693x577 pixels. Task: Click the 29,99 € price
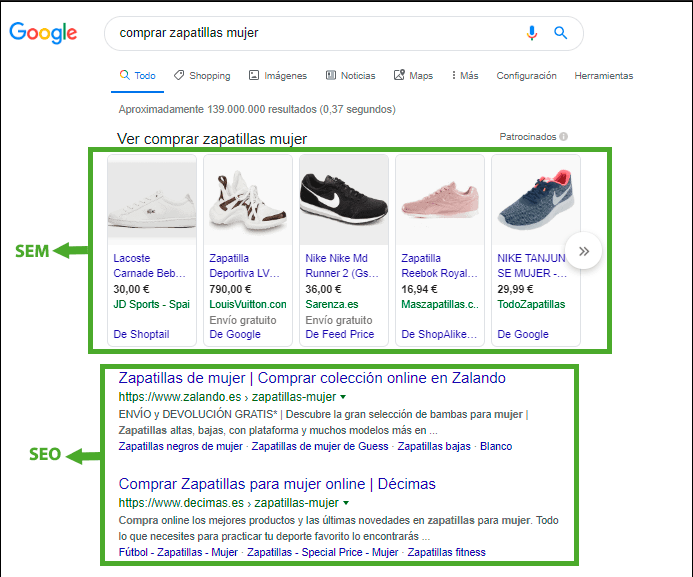[x=515, y=289]
